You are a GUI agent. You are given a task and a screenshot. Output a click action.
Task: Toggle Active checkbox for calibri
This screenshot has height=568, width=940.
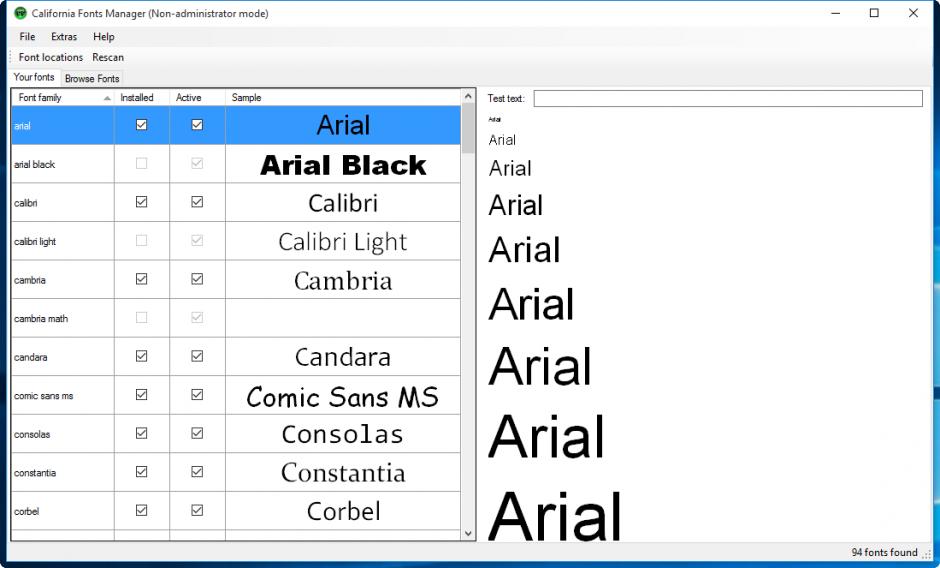pyautogui.click(x=197, y=202)
